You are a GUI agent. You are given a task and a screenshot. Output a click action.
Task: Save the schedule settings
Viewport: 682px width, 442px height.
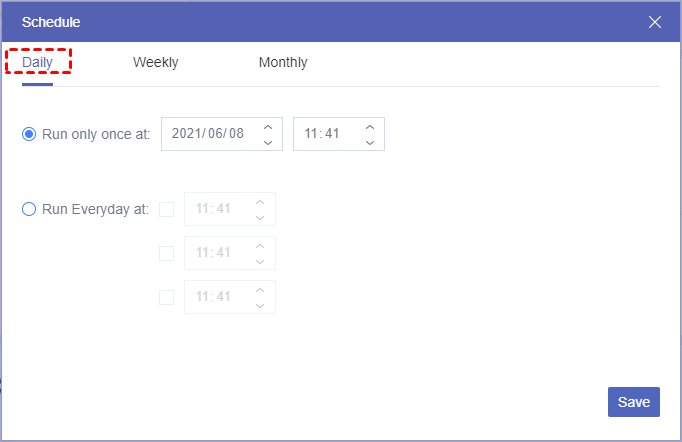(634, 401)
